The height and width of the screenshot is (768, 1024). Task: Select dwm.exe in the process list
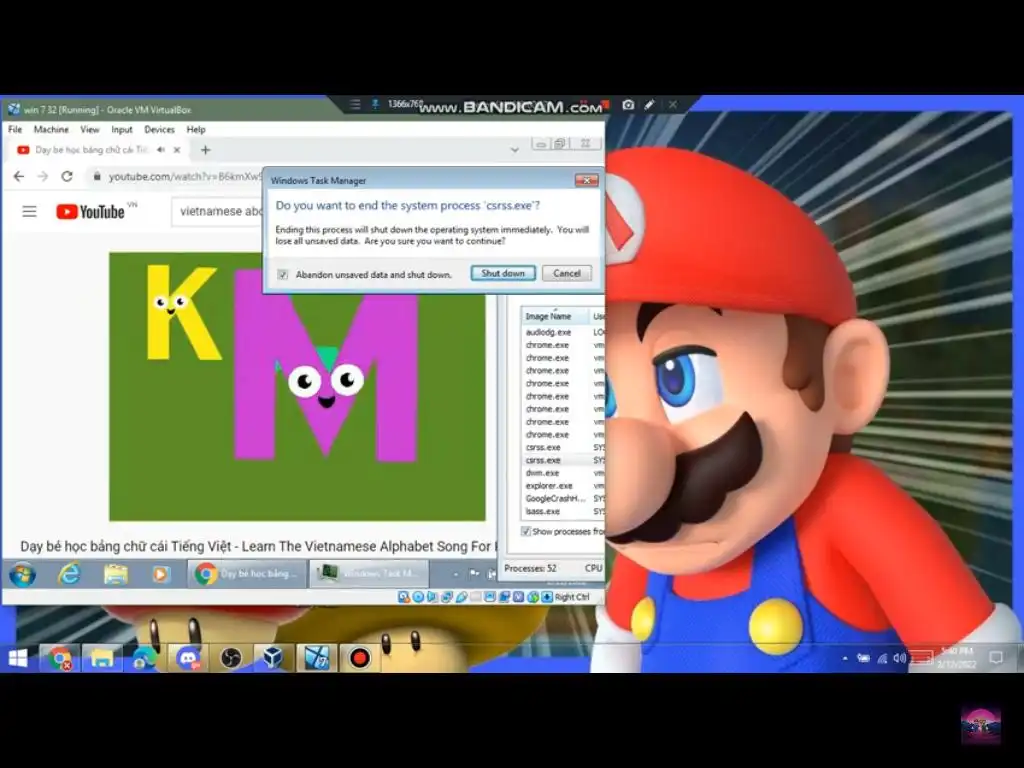pos(542,473)
